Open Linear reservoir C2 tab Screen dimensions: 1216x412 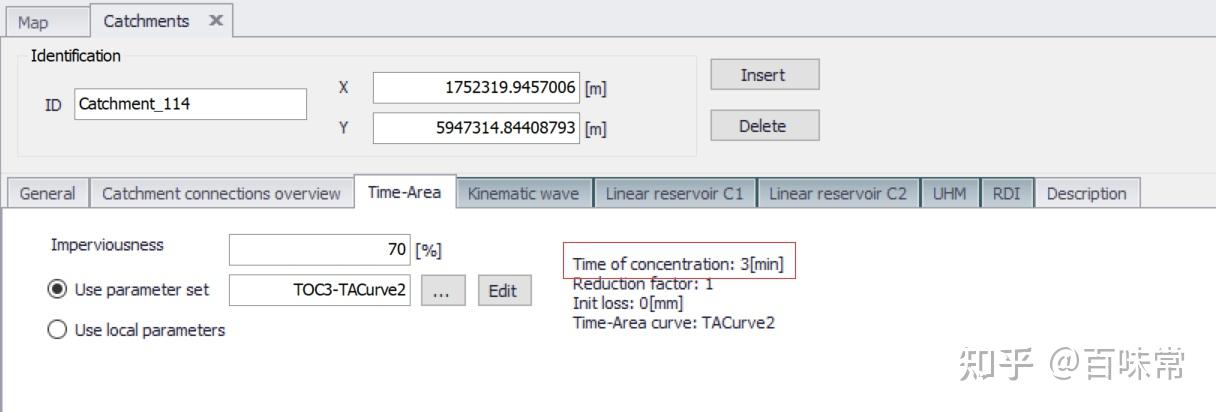click(x=838, y=194)
